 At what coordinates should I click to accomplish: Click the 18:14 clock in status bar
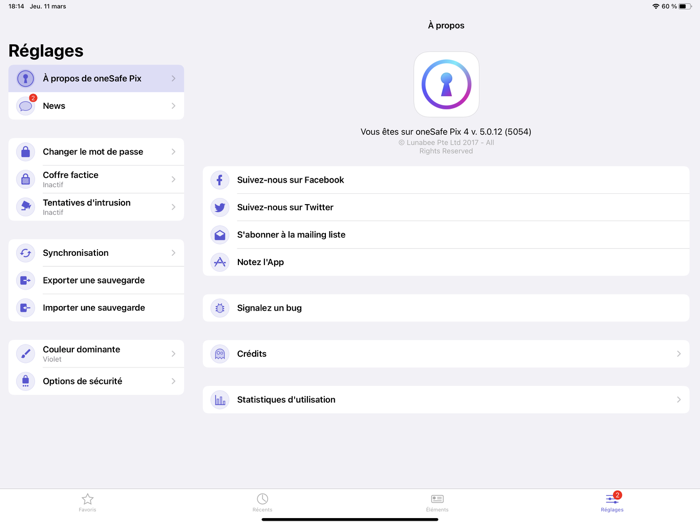[x=16, y=6]
